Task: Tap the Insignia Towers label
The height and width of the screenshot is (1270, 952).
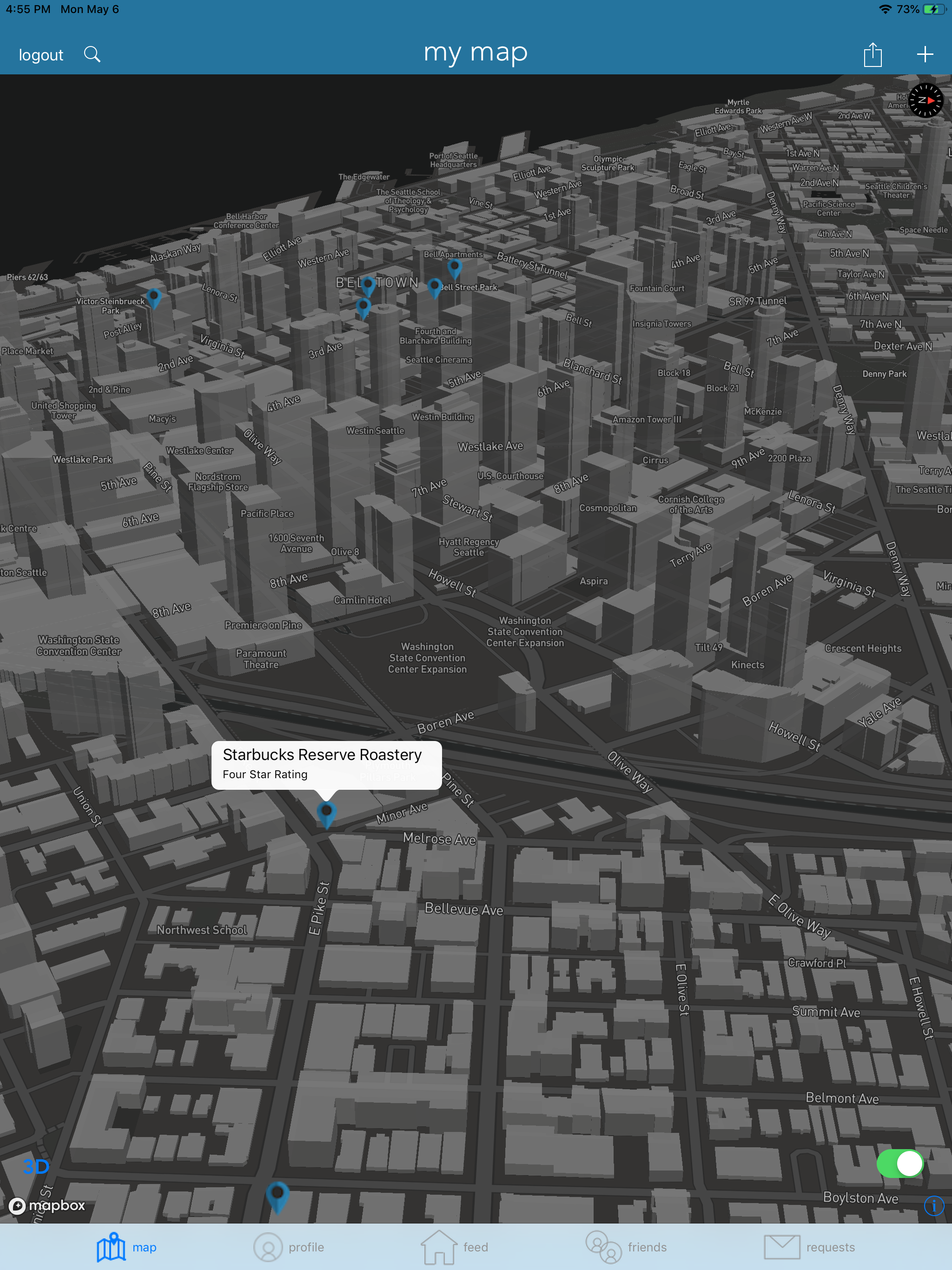Action: pyautogui.click(x=661, y=324)
